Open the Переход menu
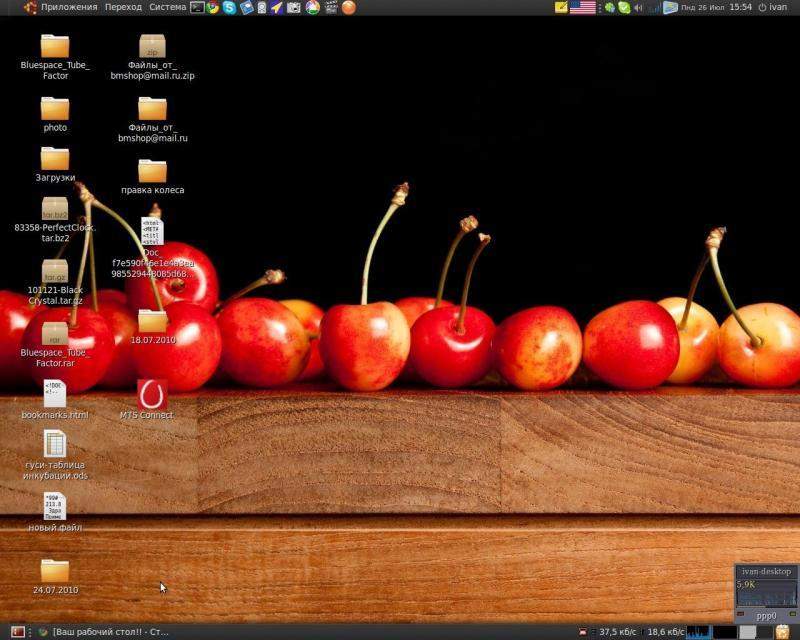Screen dimensions: 800x640 (123, 7)
